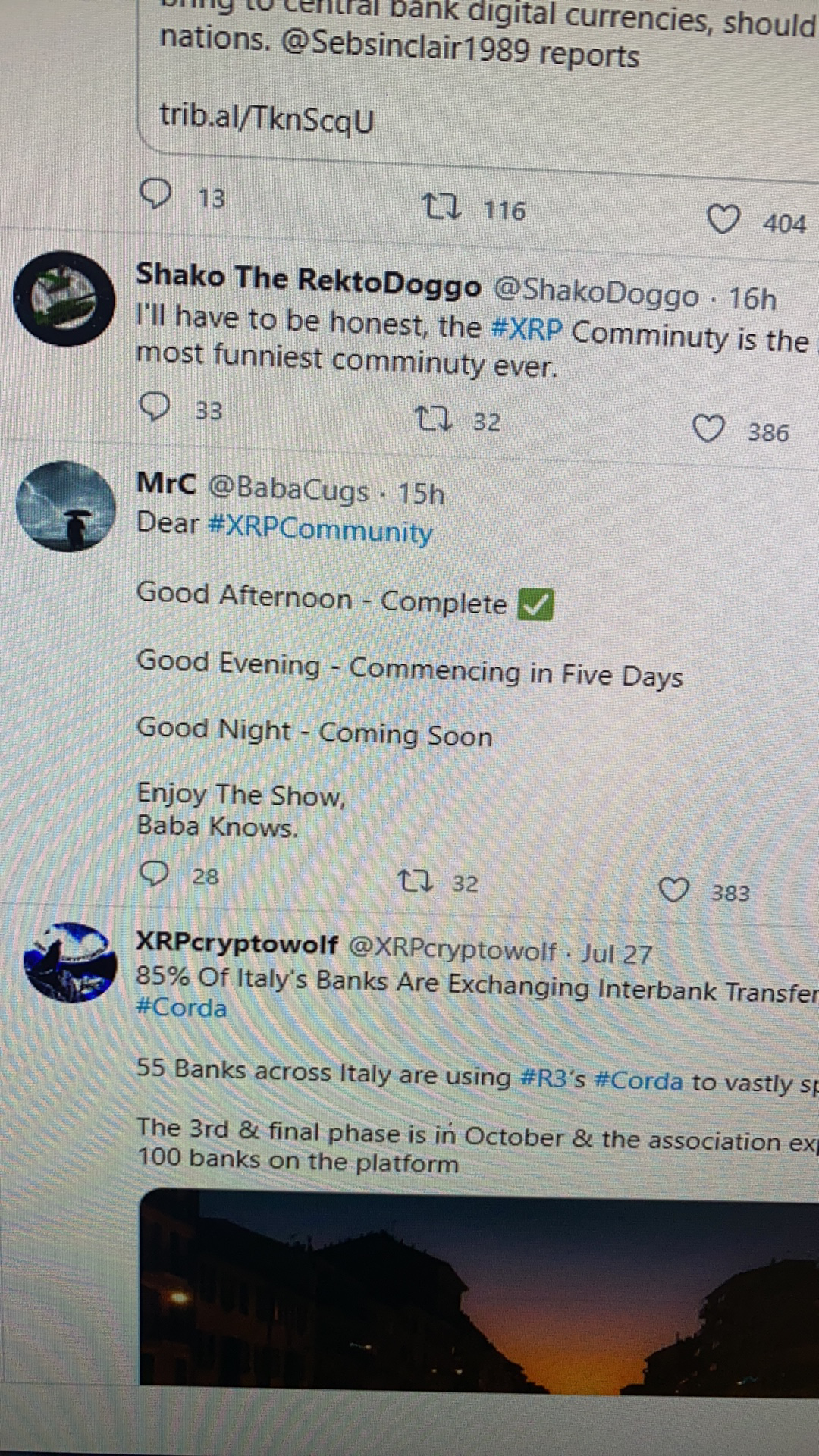Open the #R3's hashtag link
819x1456 pixels.
point(554,1078)
